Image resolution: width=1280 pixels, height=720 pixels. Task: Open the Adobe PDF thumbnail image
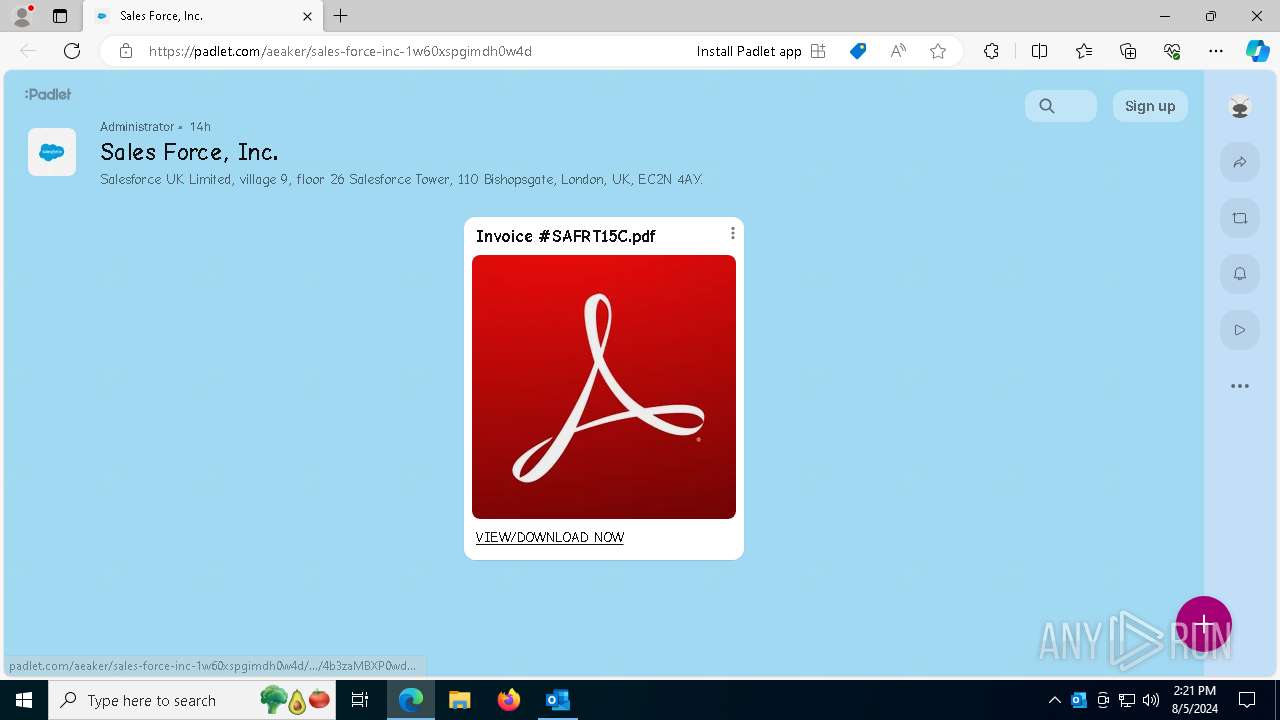coord(604,387)
